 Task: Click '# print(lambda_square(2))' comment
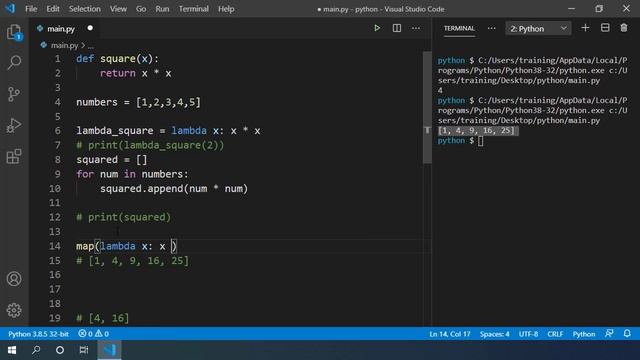click(x=150, y=145)
